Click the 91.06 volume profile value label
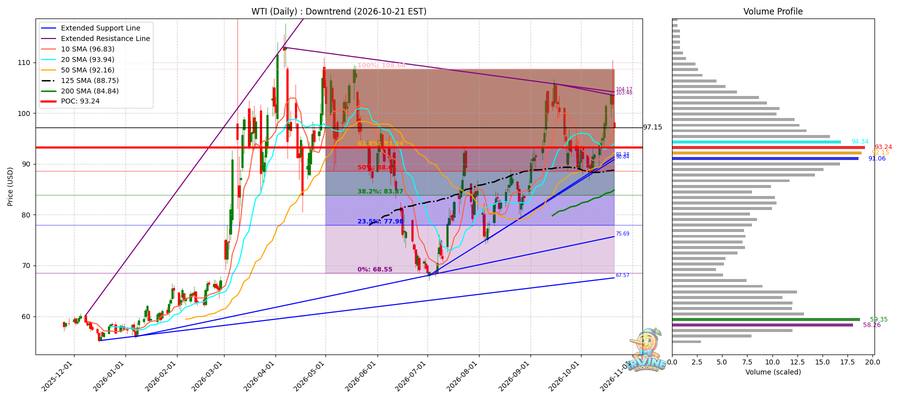900x400 pixels. [x=877, y=158]
